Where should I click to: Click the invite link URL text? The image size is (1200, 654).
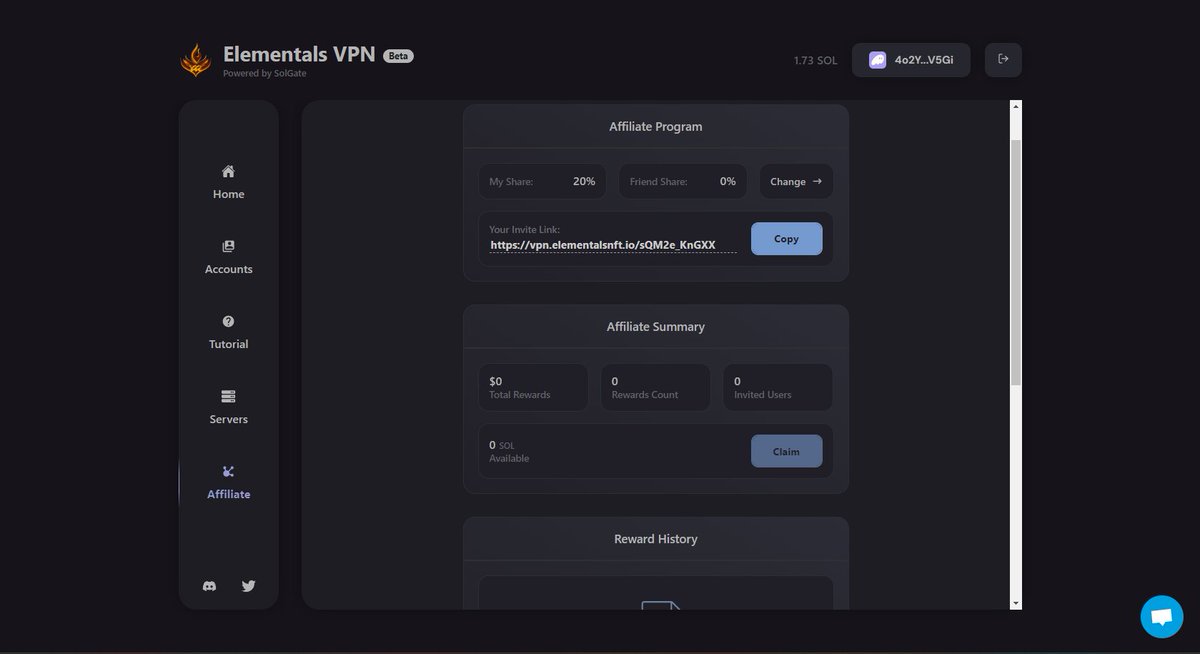click(x=603, y=245)
